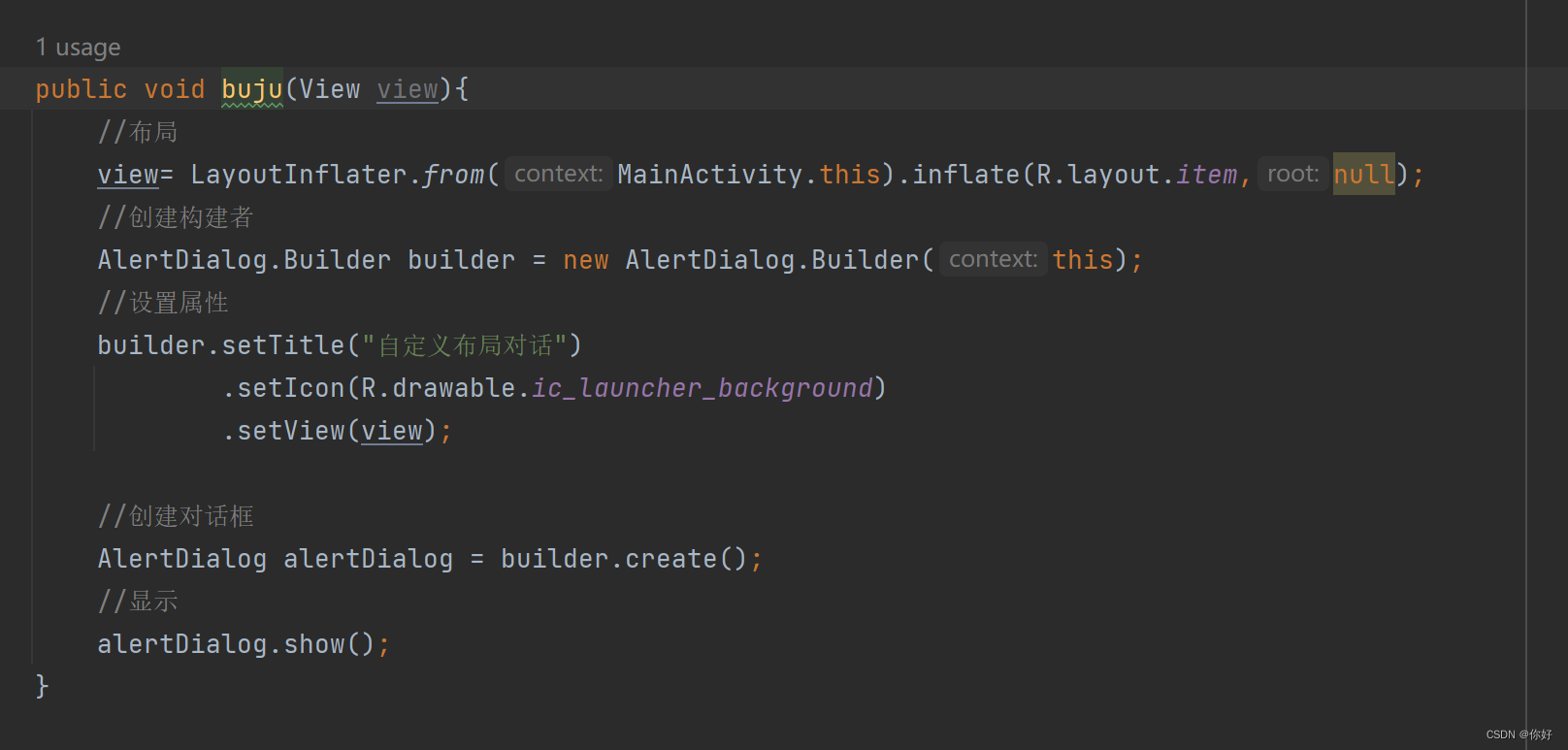Screen dimensions: 1568x750
Task: Click context: hint in AlertDialog.Builder constructor
Action: pyautogui.click(x=994, y=259)
